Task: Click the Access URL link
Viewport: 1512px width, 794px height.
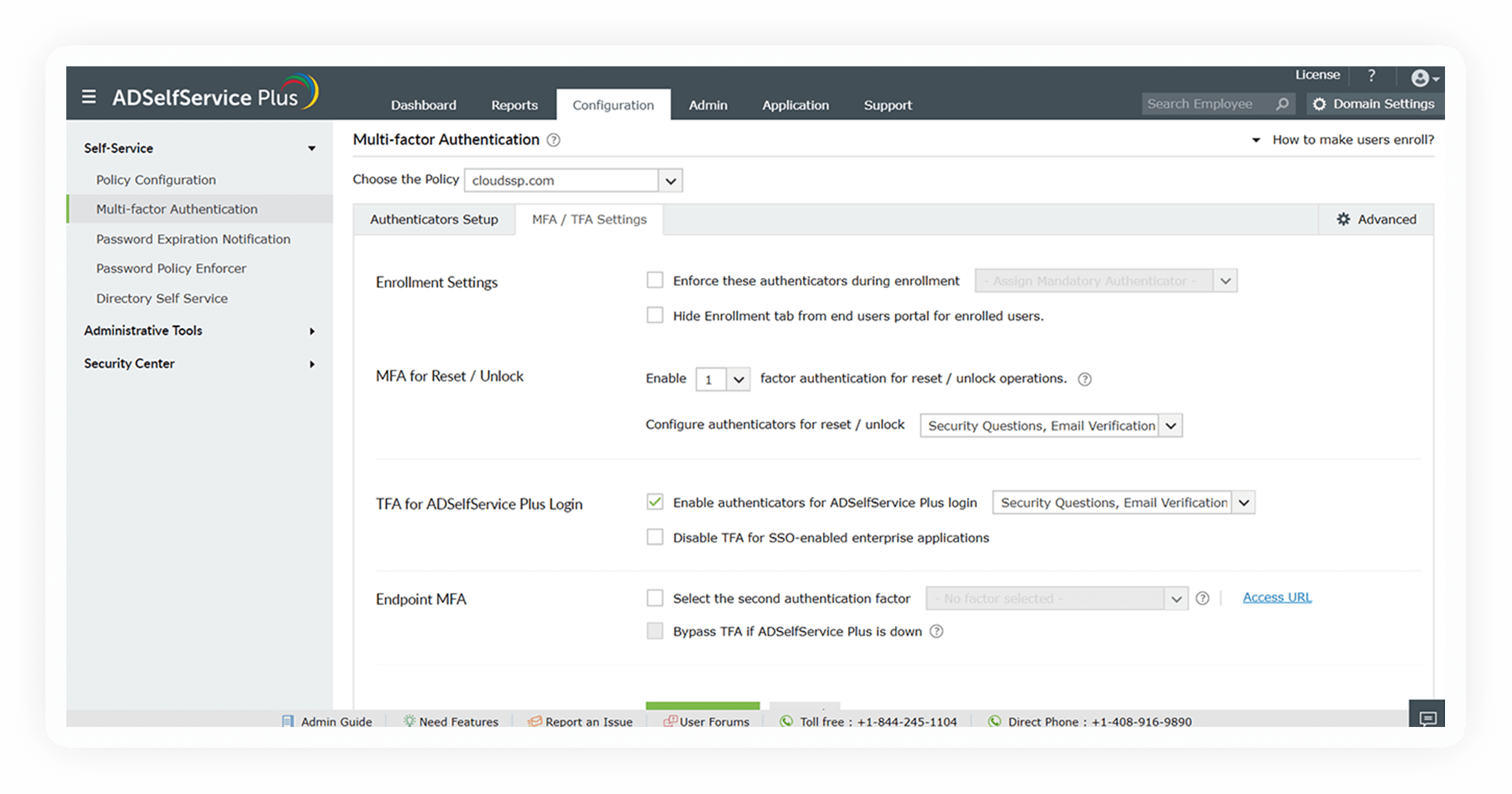Action: pos(1276,597)
